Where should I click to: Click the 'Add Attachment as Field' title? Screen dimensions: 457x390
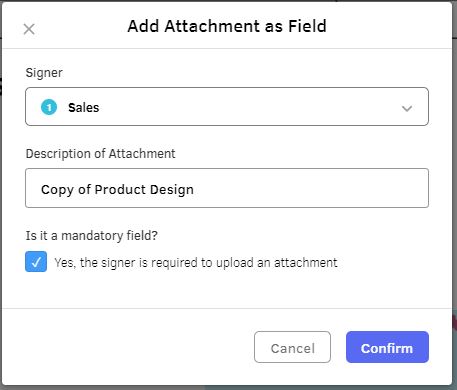[227, 26]
